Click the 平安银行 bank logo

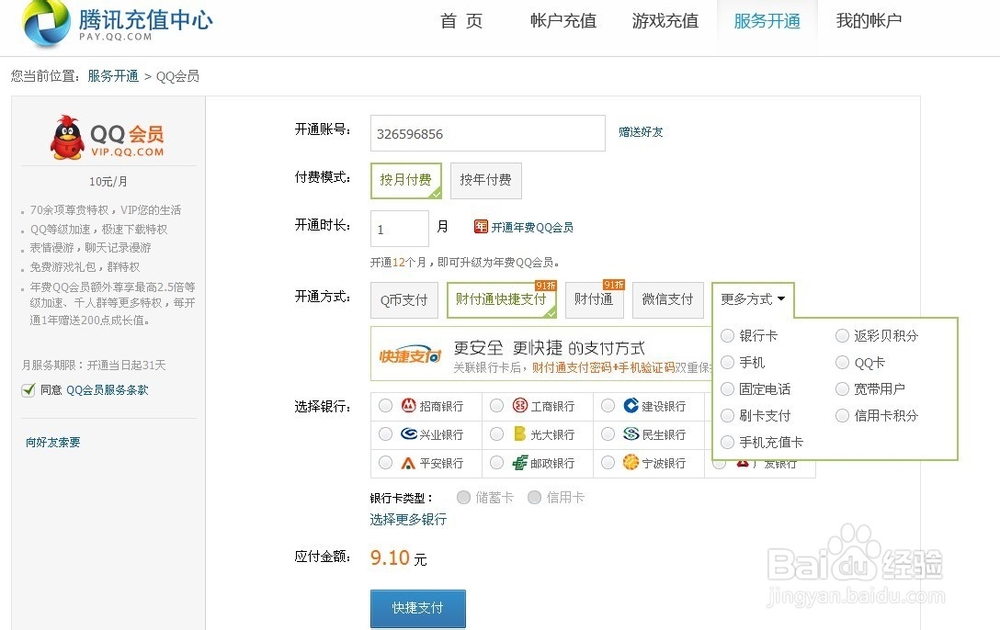[x=408, y=463]
